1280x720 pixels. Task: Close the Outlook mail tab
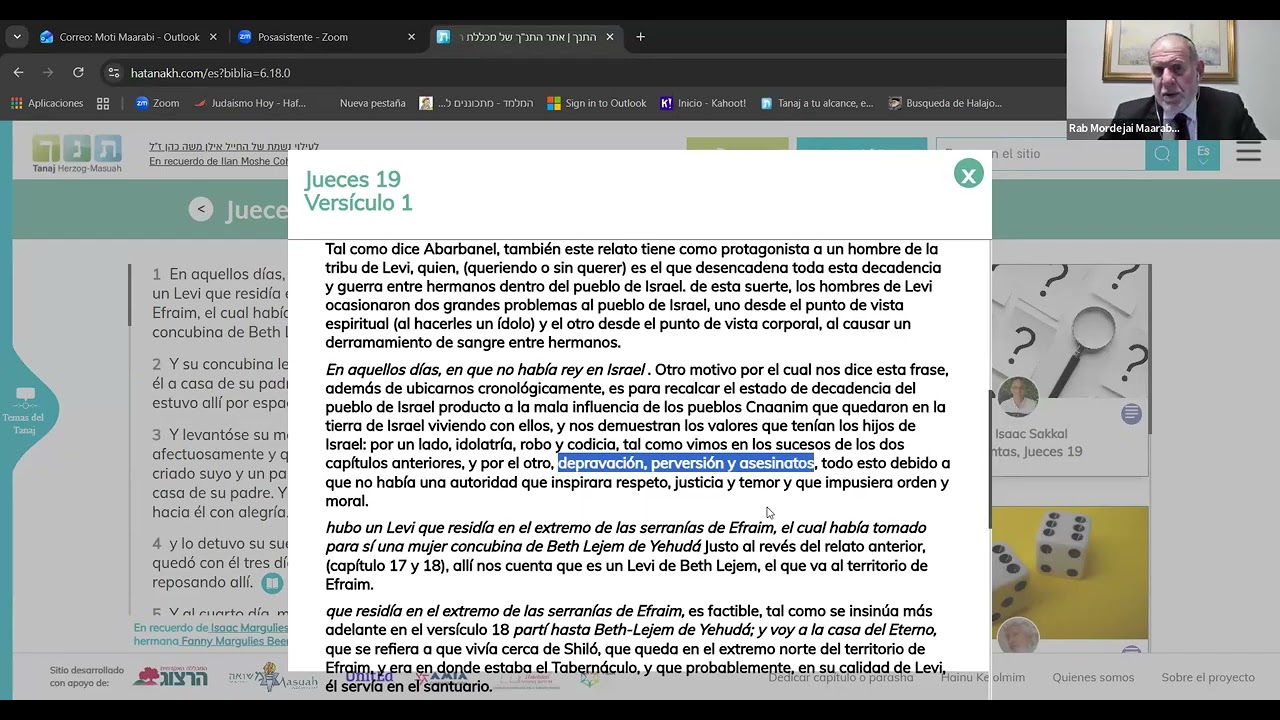213,37
